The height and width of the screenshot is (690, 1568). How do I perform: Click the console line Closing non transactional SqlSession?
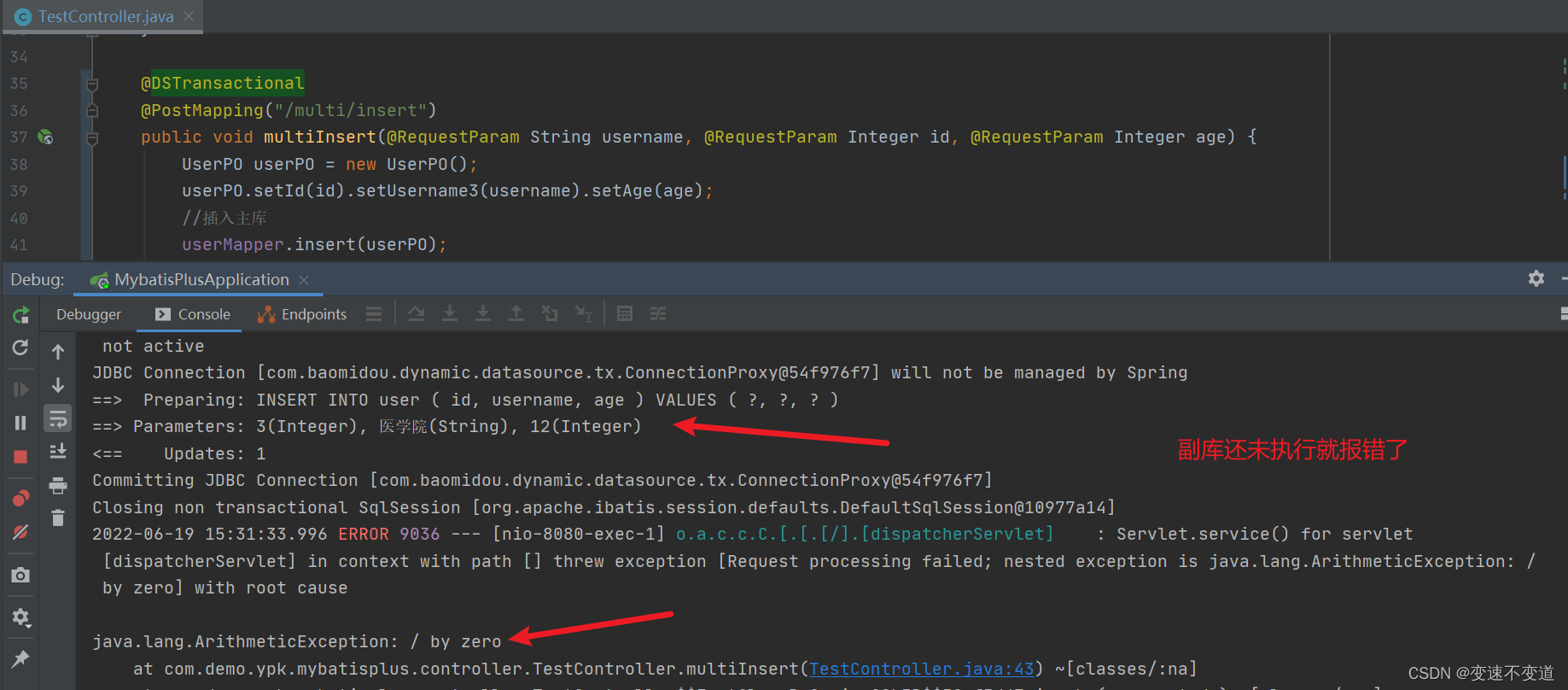pyautogui.click(x=603, y=507)
